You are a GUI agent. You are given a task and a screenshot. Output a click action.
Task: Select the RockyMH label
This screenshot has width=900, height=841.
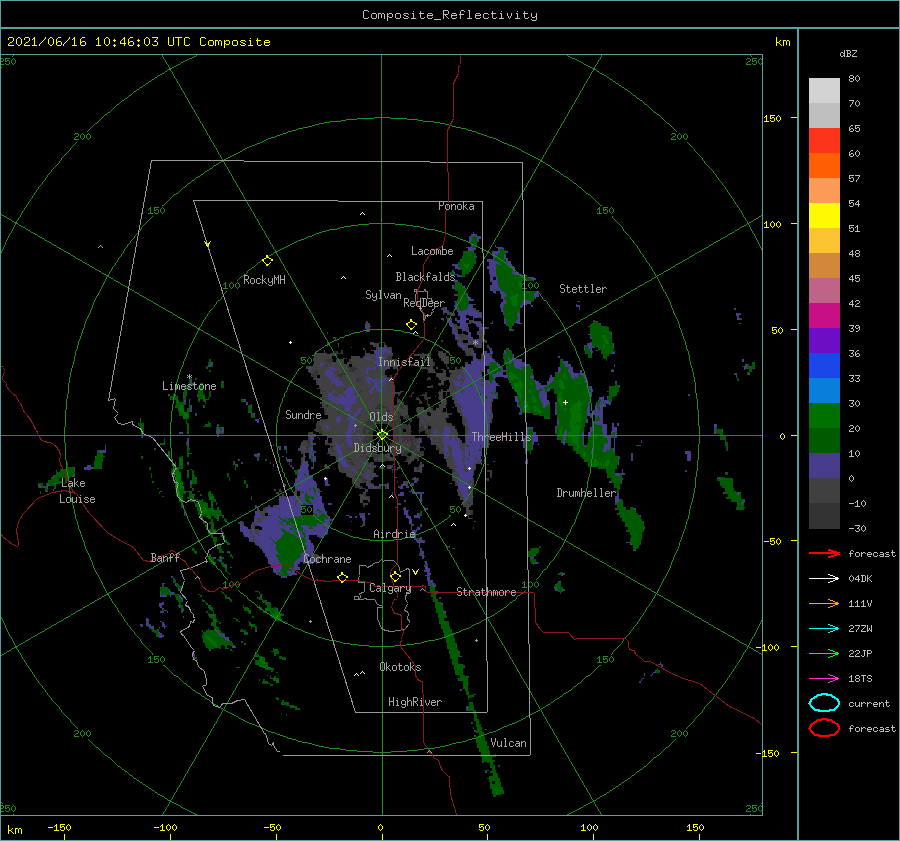[x=264, y=280]
